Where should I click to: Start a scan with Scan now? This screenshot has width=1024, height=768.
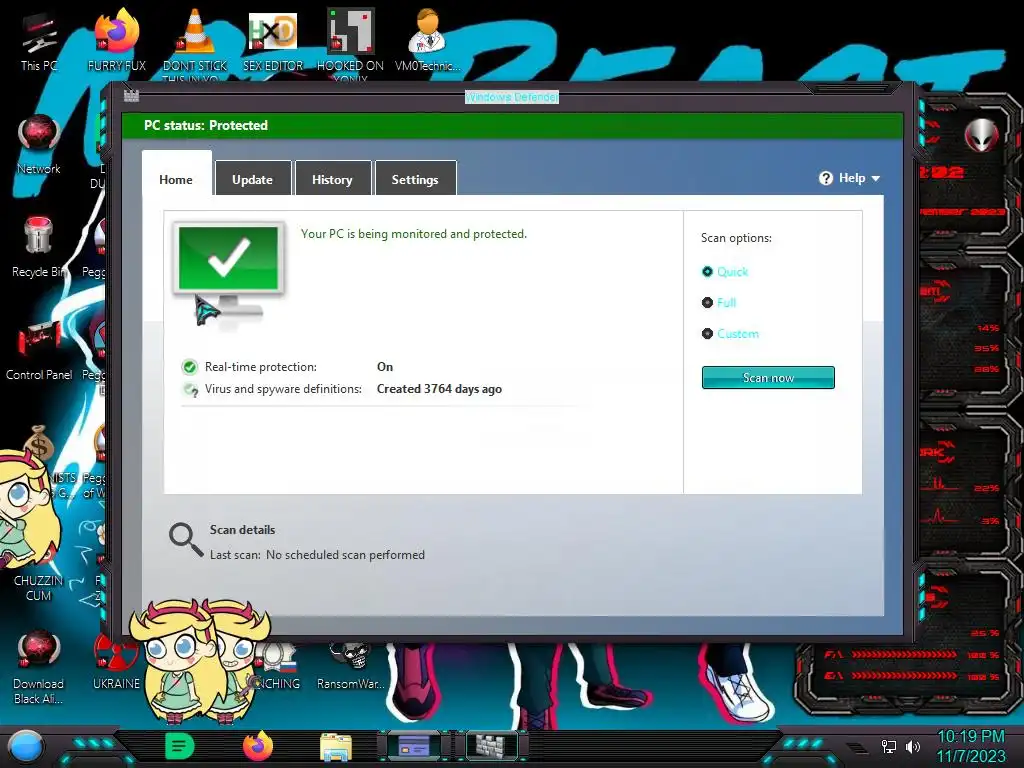click(768, 377)
